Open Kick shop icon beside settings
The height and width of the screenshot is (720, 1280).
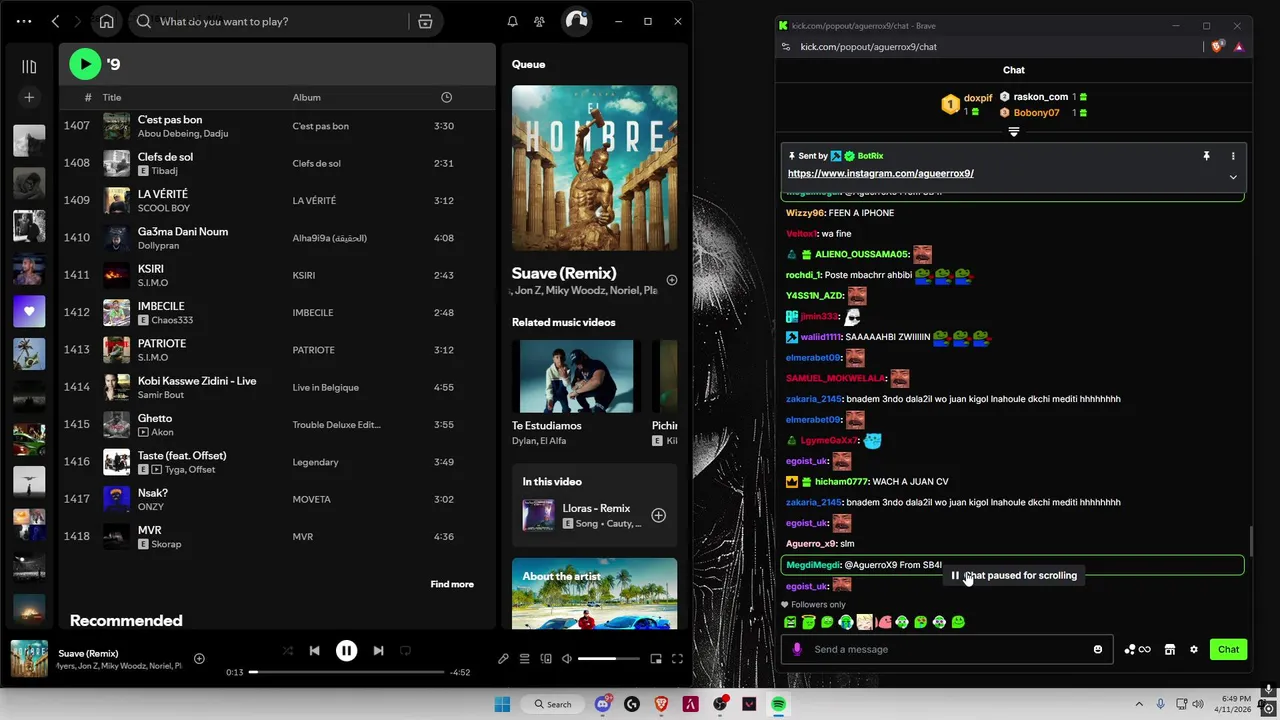(1169, 649)
